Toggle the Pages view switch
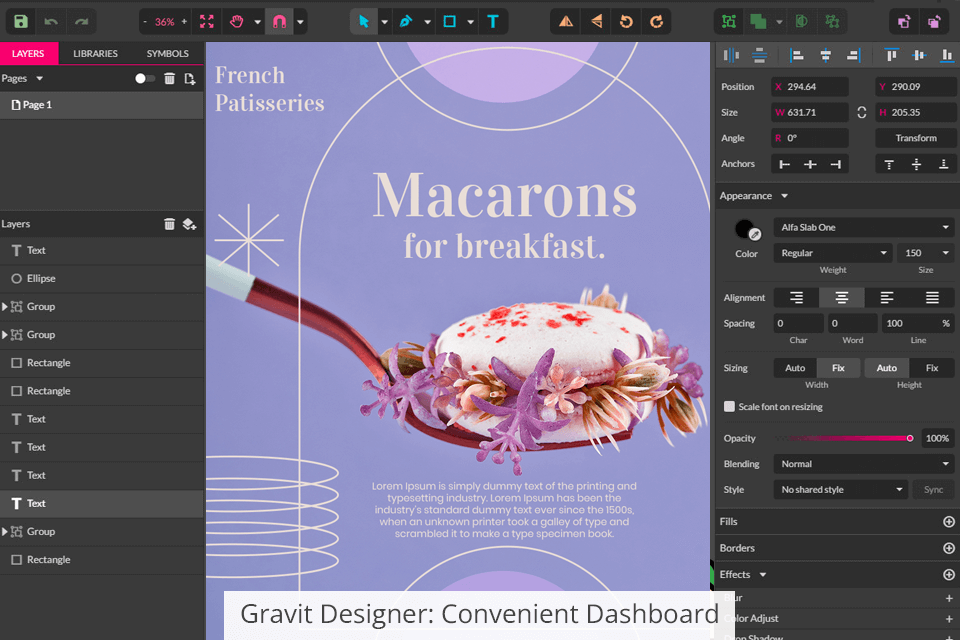Viewport: 960px width, 640px height. pos(144,78)
